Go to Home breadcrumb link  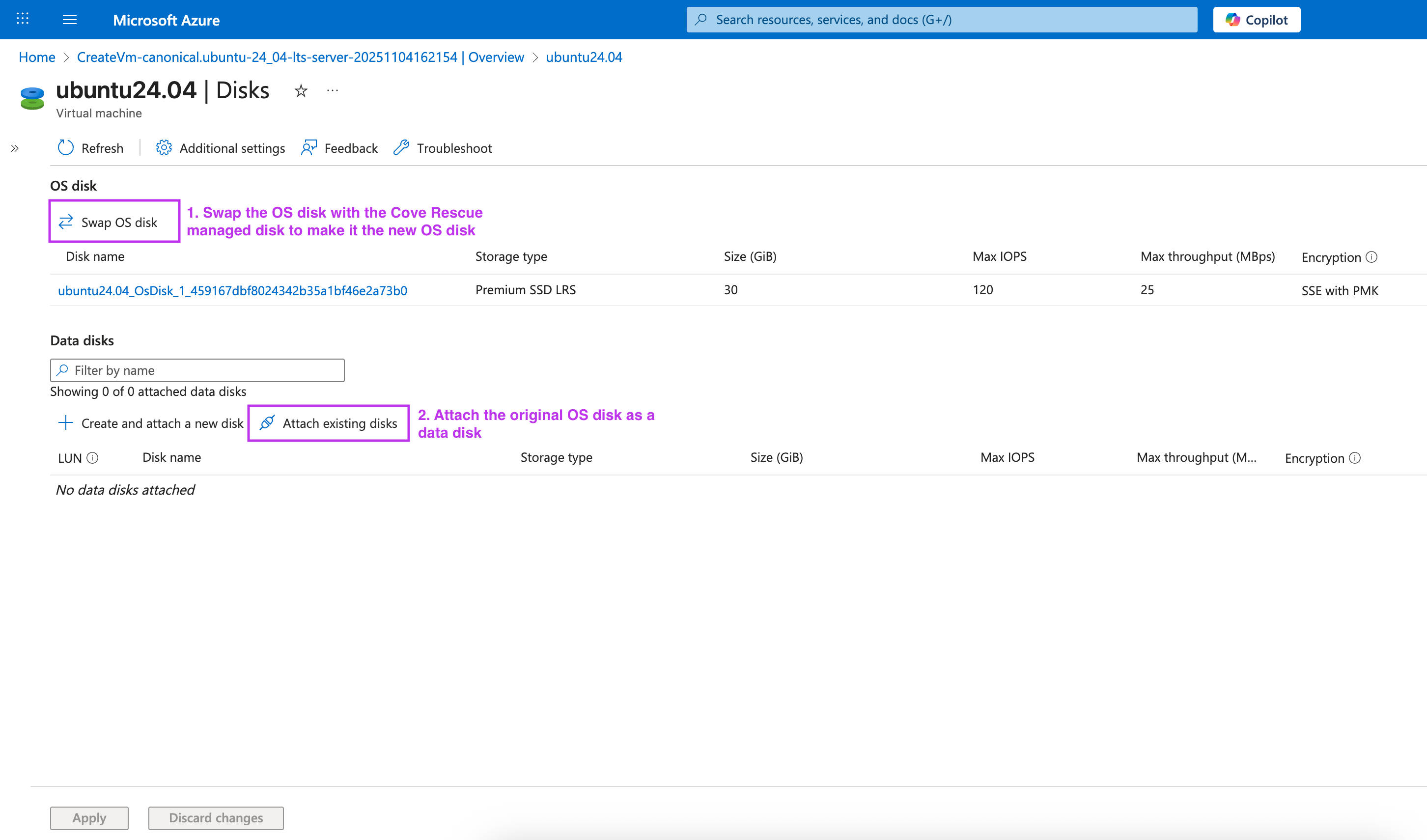37,57
